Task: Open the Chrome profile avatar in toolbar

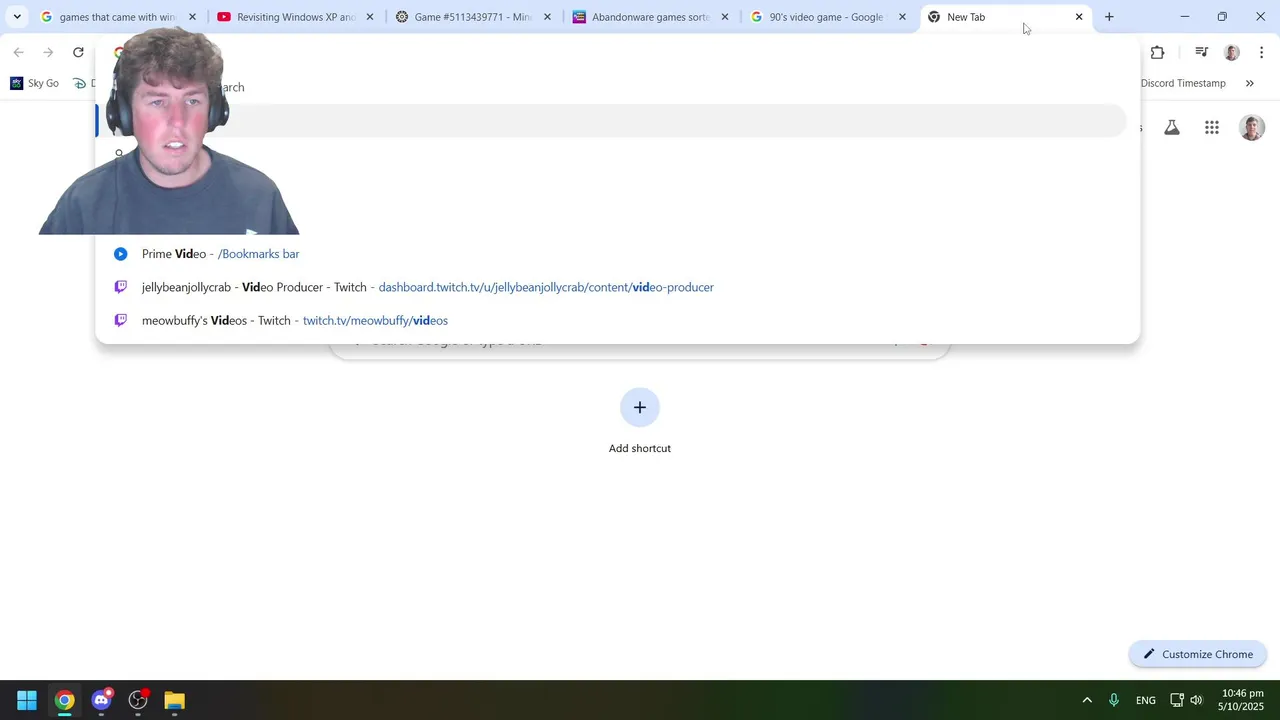Action: [1232, 52]
